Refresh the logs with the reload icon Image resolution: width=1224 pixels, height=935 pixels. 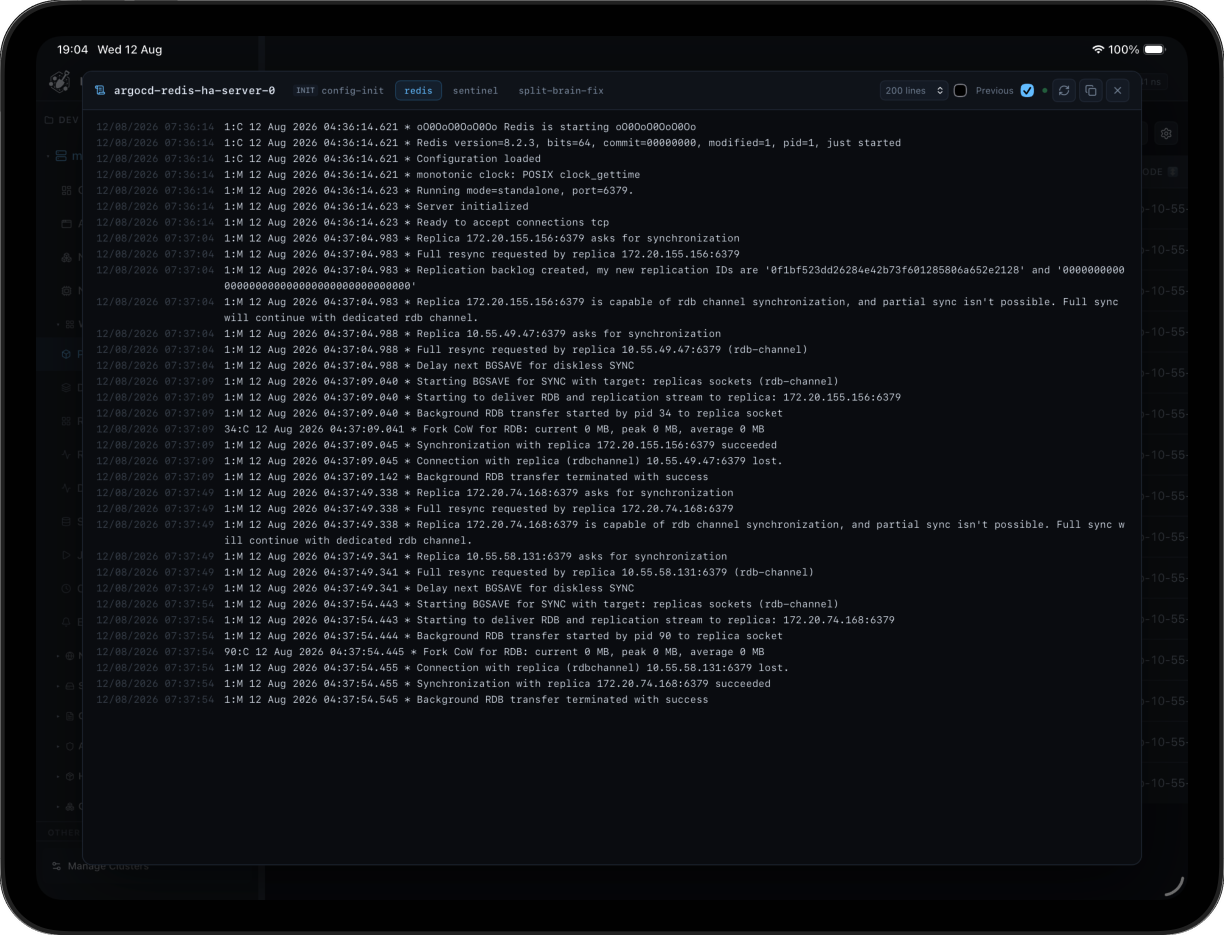(1064, 90)
